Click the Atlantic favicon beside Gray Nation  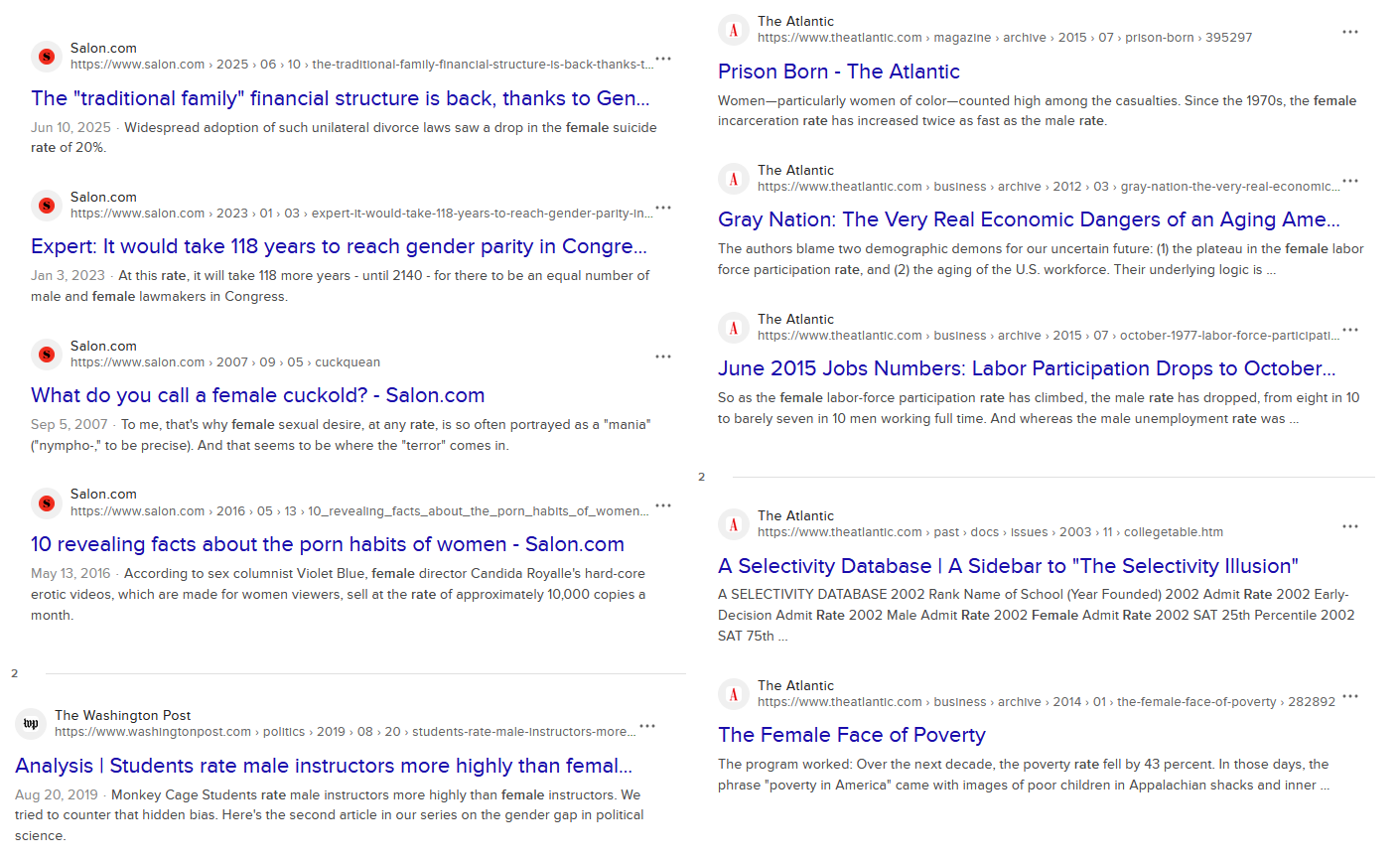coord(733,179)
